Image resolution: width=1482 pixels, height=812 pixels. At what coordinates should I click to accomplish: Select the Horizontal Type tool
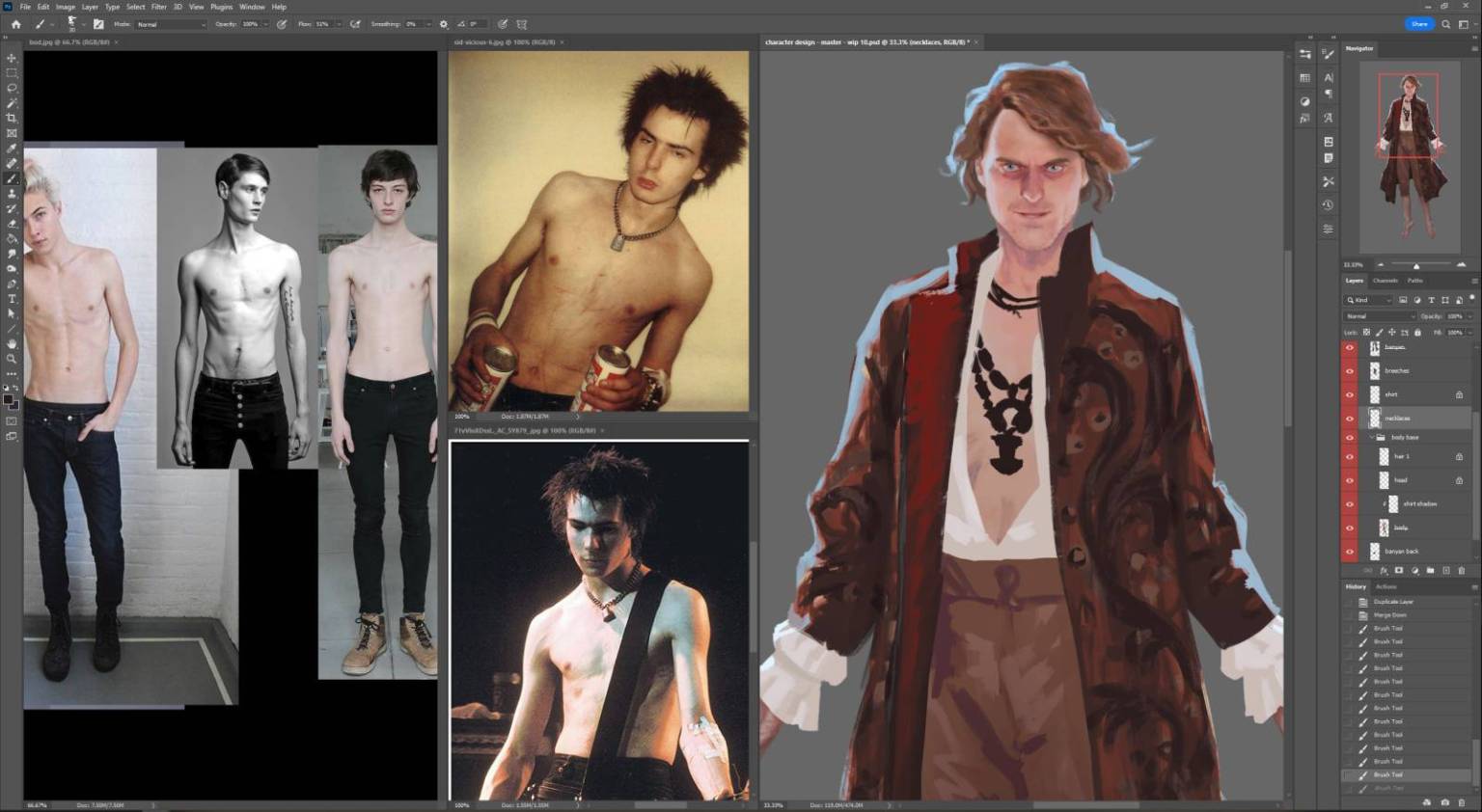(12, 299)
